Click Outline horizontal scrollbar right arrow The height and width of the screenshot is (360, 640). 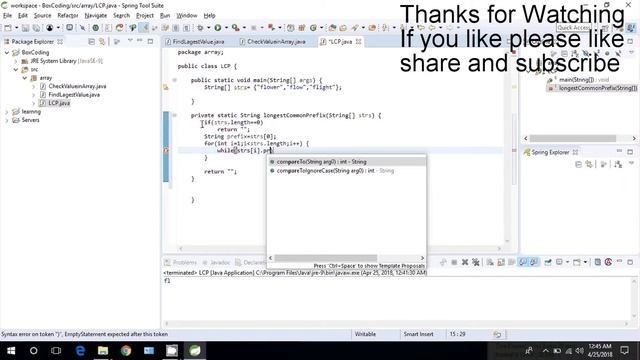(x=634, y=138)
